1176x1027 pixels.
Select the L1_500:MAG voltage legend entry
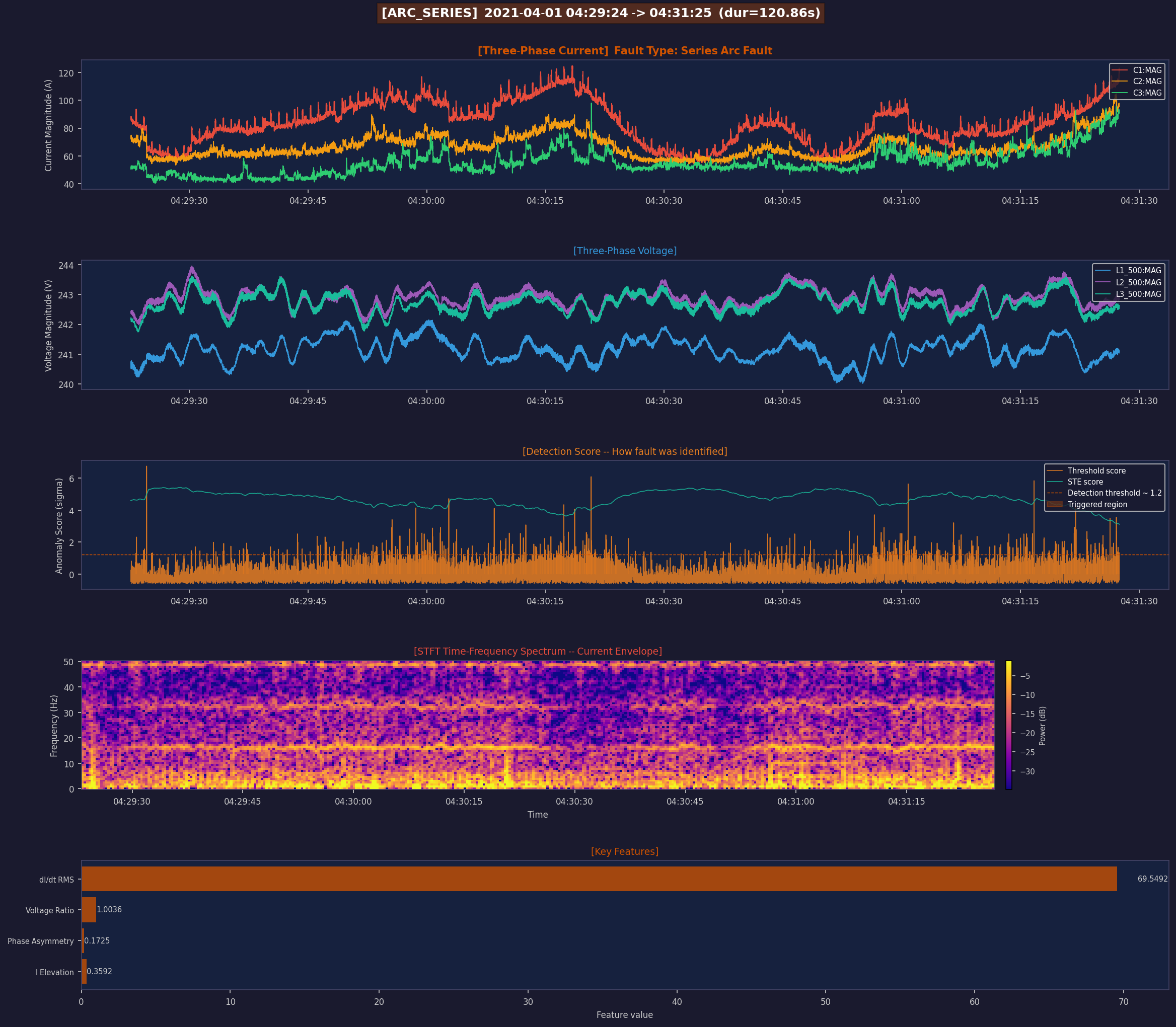tap(1138, 271)
